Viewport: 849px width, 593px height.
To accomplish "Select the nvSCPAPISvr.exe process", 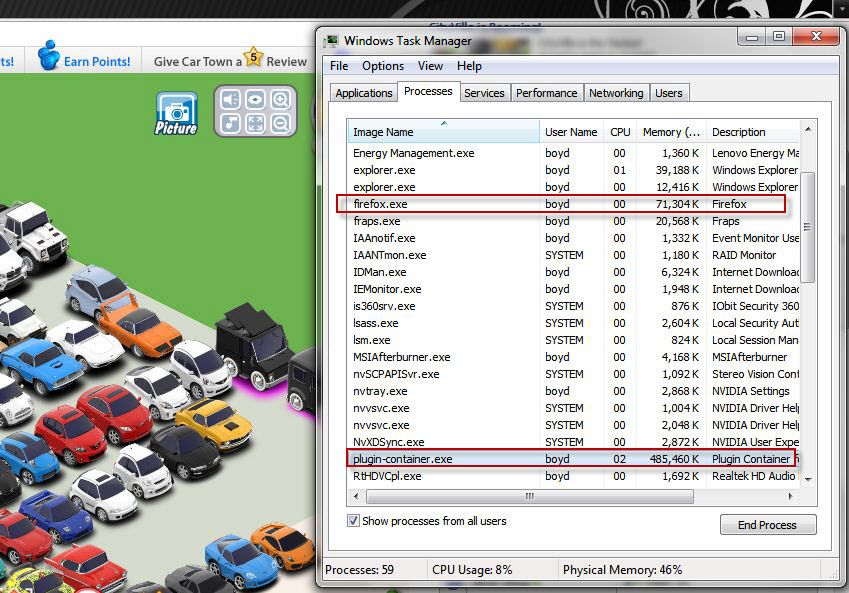I will click(574, 374).
